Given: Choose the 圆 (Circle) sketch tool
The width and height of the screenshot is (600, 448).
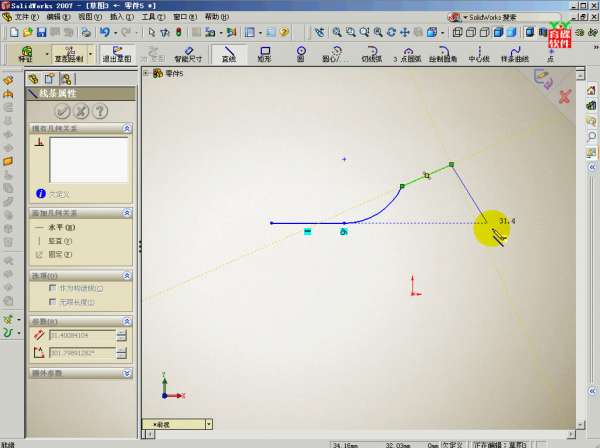Looking at the screenshot, I should pyautogui.click(x=300, y=52).
